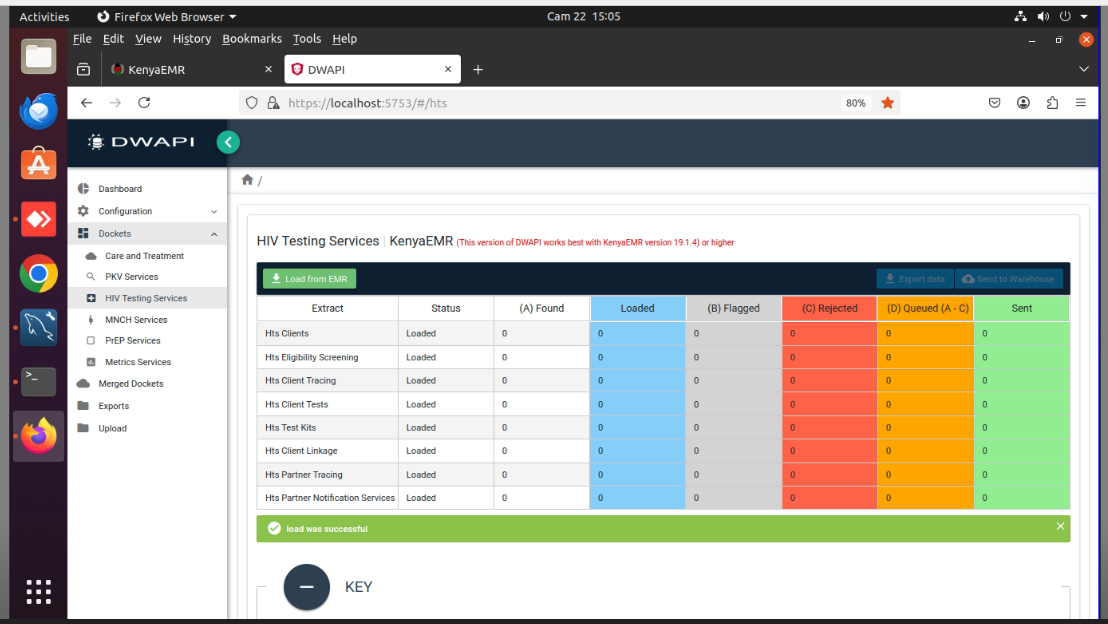Open Firefox hamburger application menu

1080,103
